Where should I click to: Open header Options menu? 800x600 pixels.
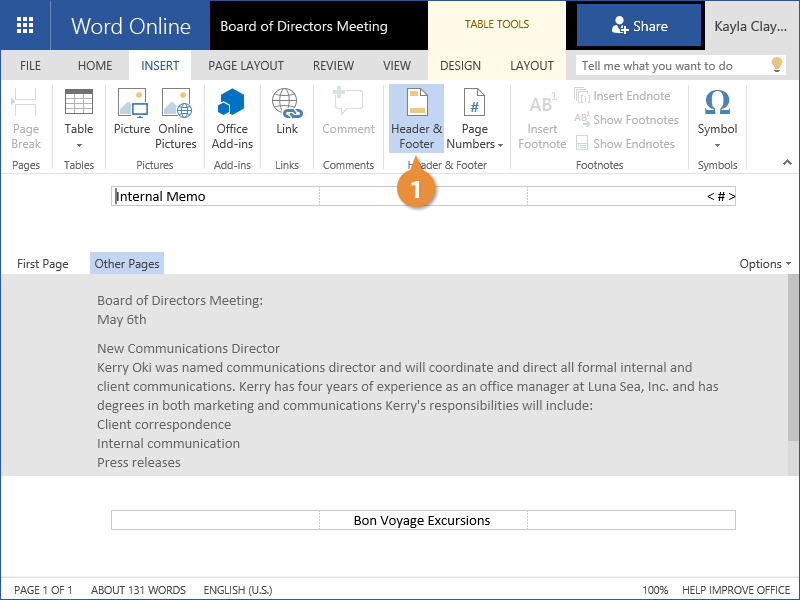point(765,264)
